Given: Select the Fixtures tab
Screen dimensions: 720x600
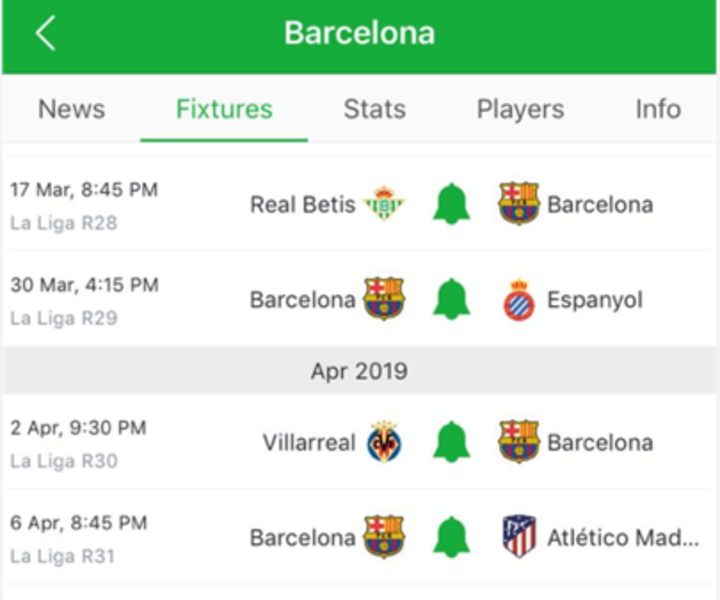Looking at the screenshot, I should [x=224, y=109].
